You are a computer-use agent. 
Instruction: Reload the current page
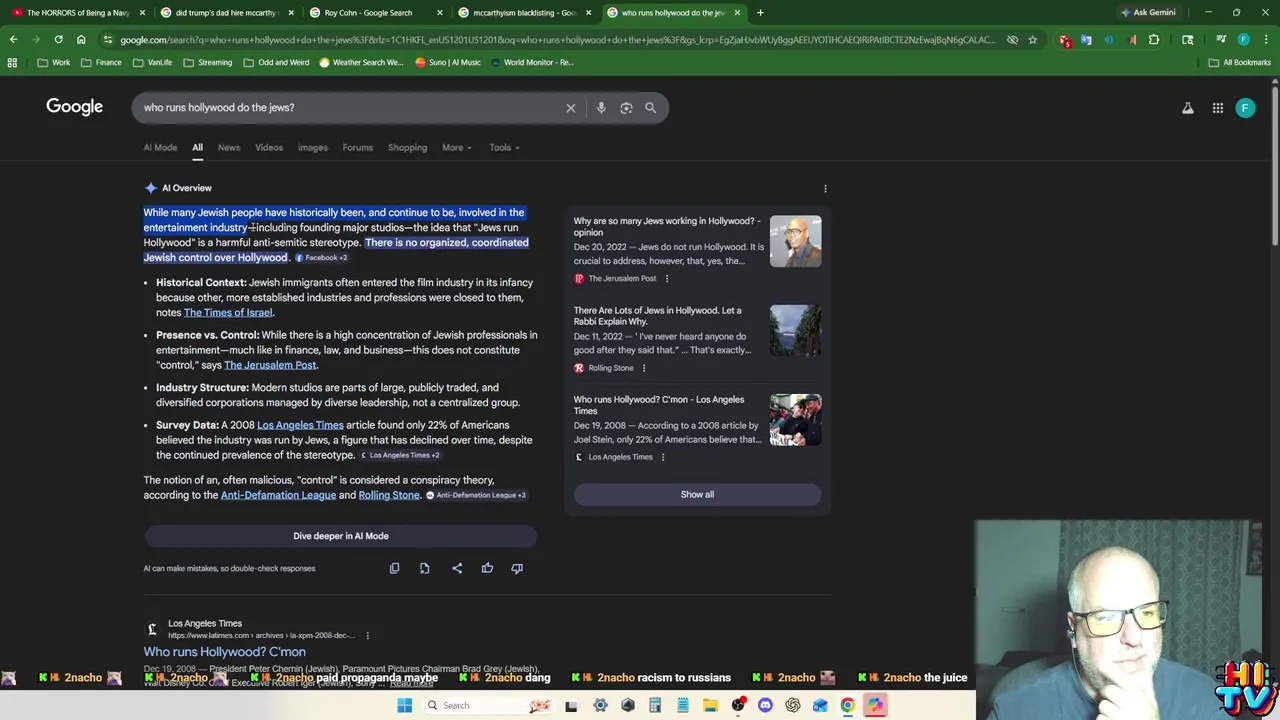[58, 40]
